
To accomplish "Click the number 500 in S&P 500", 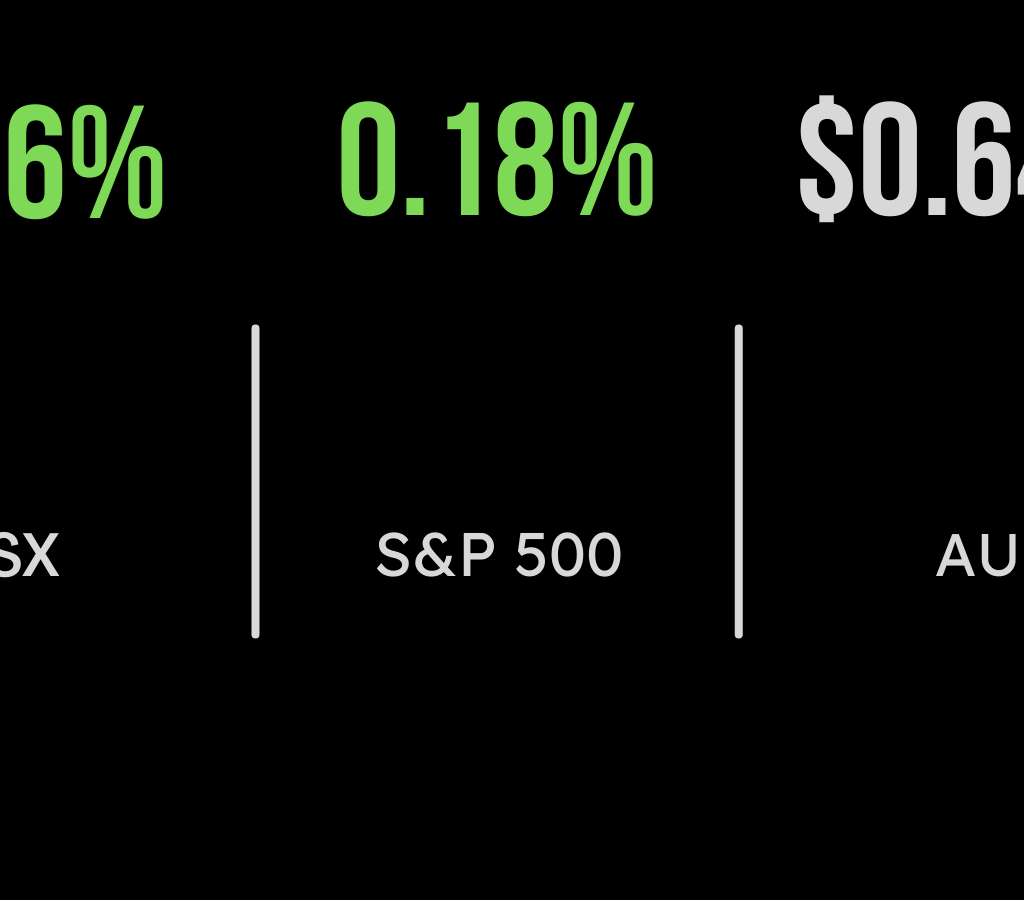I will [x=568, y=557].
